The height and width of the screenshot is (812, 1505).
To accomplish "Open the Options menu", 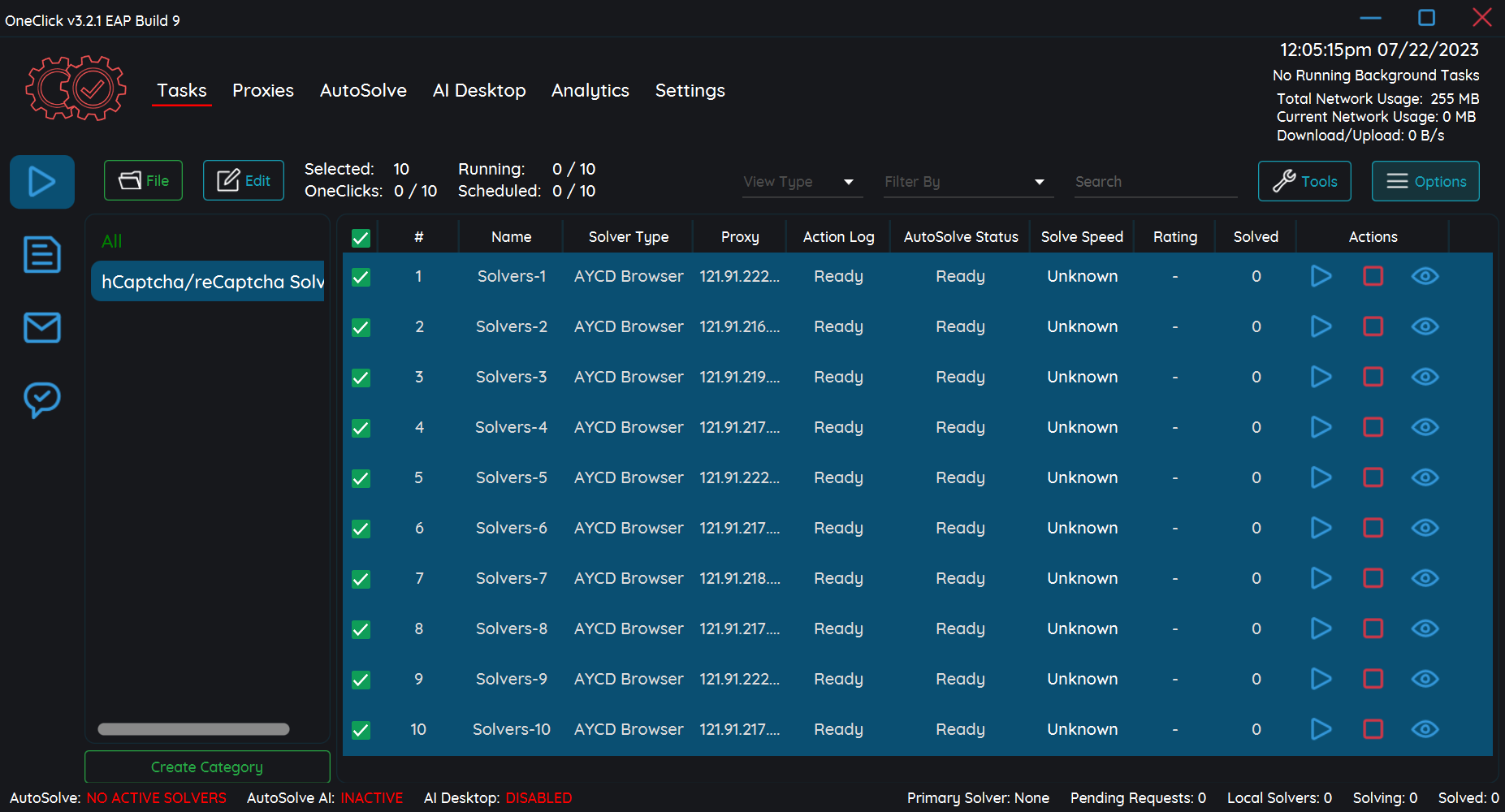I will (x=1425, y=181).
